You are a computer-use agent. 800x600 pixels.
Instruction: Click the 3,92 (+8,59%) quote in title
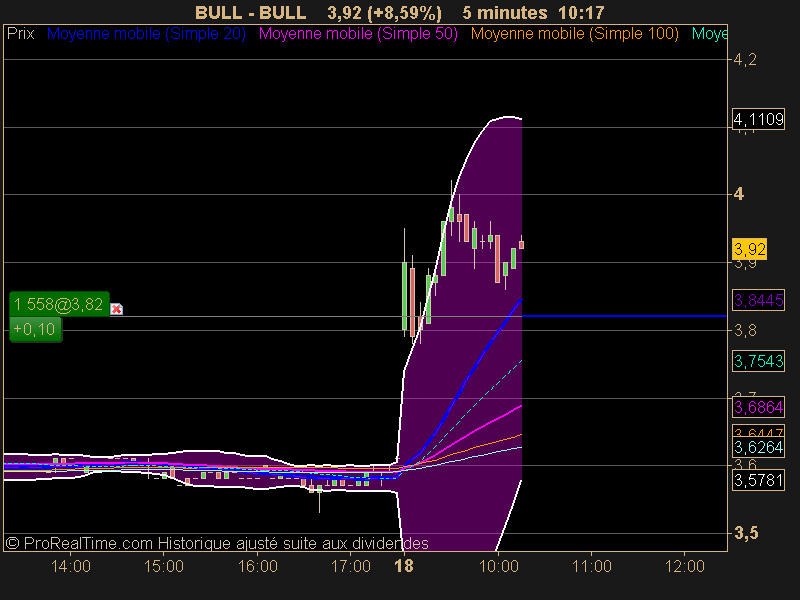click(x=384, y=12)
